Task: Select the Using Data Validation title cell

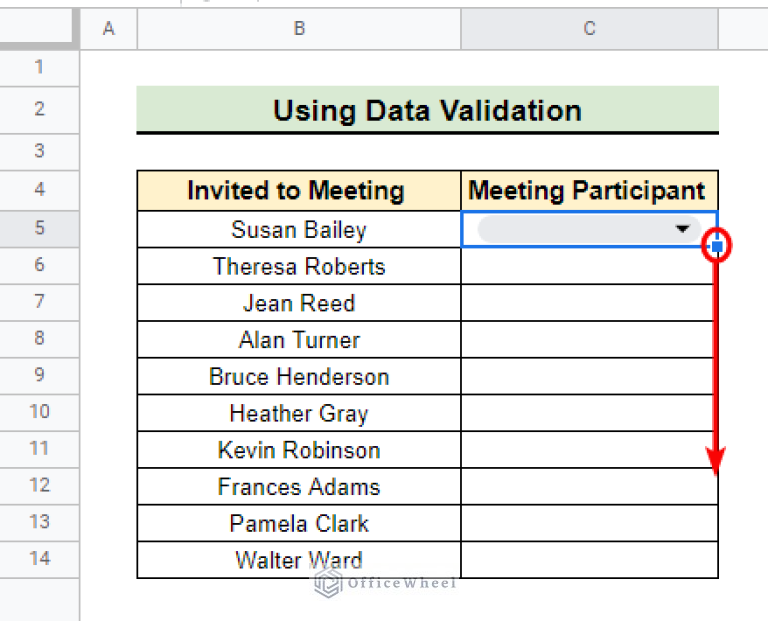Action: [x=428, y=109]
